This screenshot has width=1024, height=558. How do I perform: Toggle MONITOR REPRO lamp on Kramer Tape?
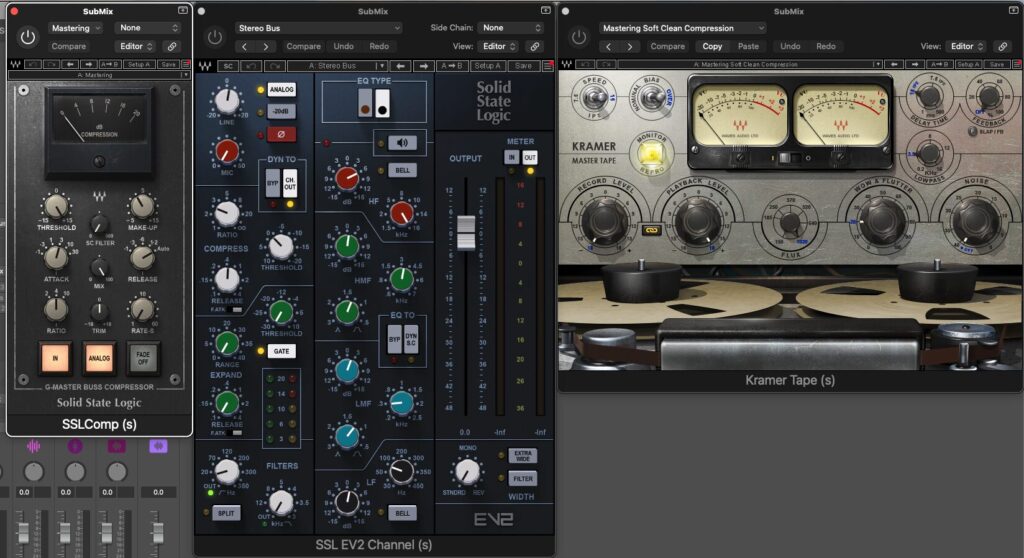point(650,154)
